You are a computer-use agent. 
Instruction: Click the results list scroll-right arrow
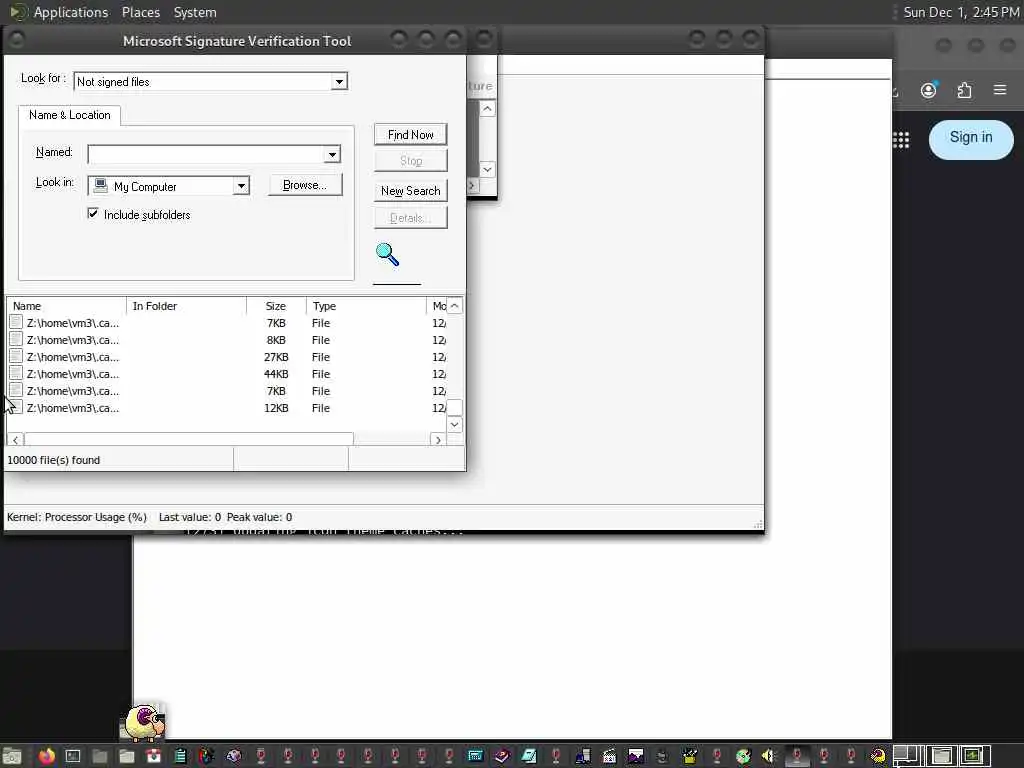[438, 440]
